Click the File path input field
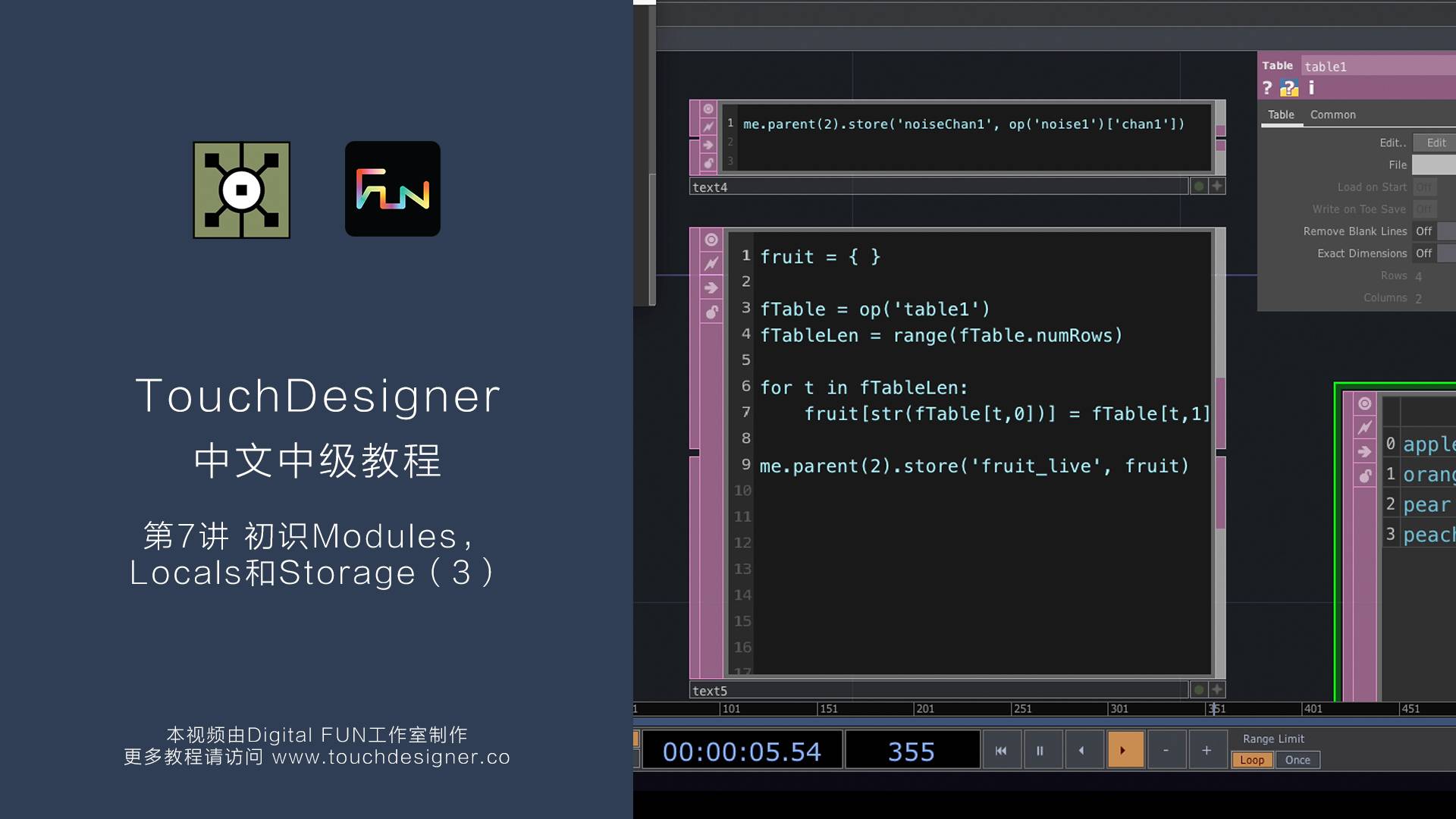 click(x=1434, y=165)
